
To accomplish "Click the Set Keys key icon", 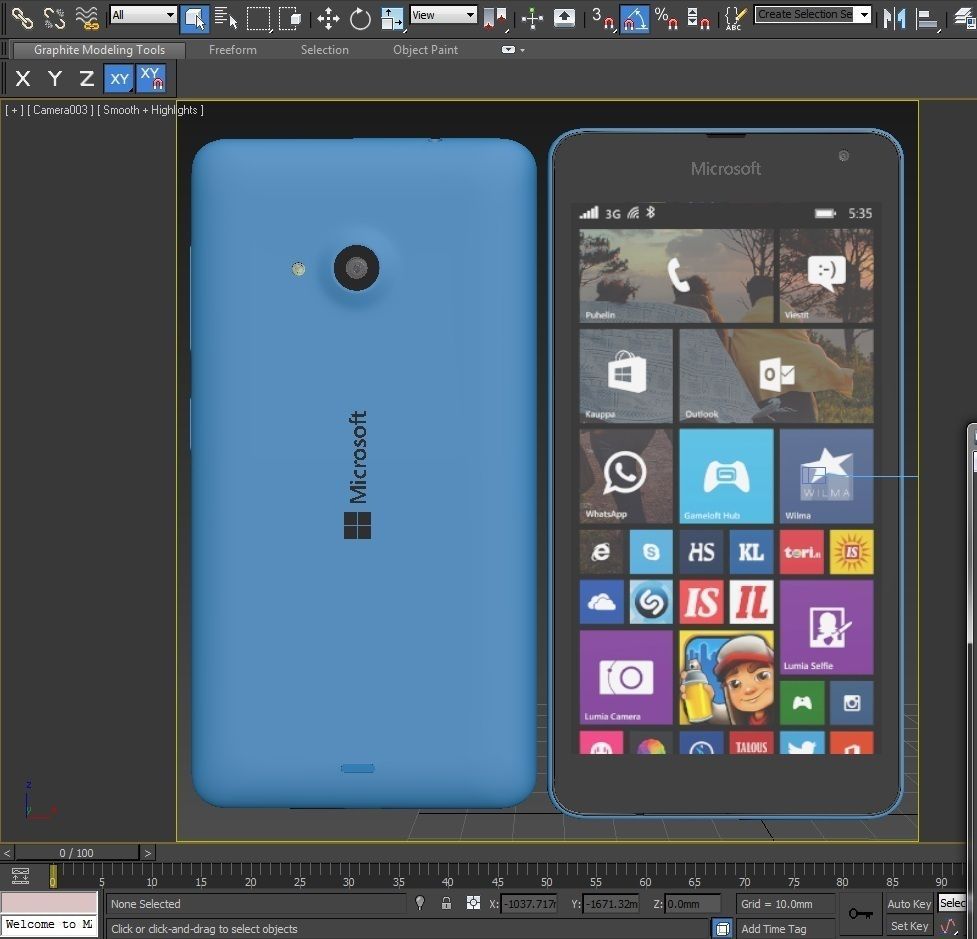I will coord(860,913).
